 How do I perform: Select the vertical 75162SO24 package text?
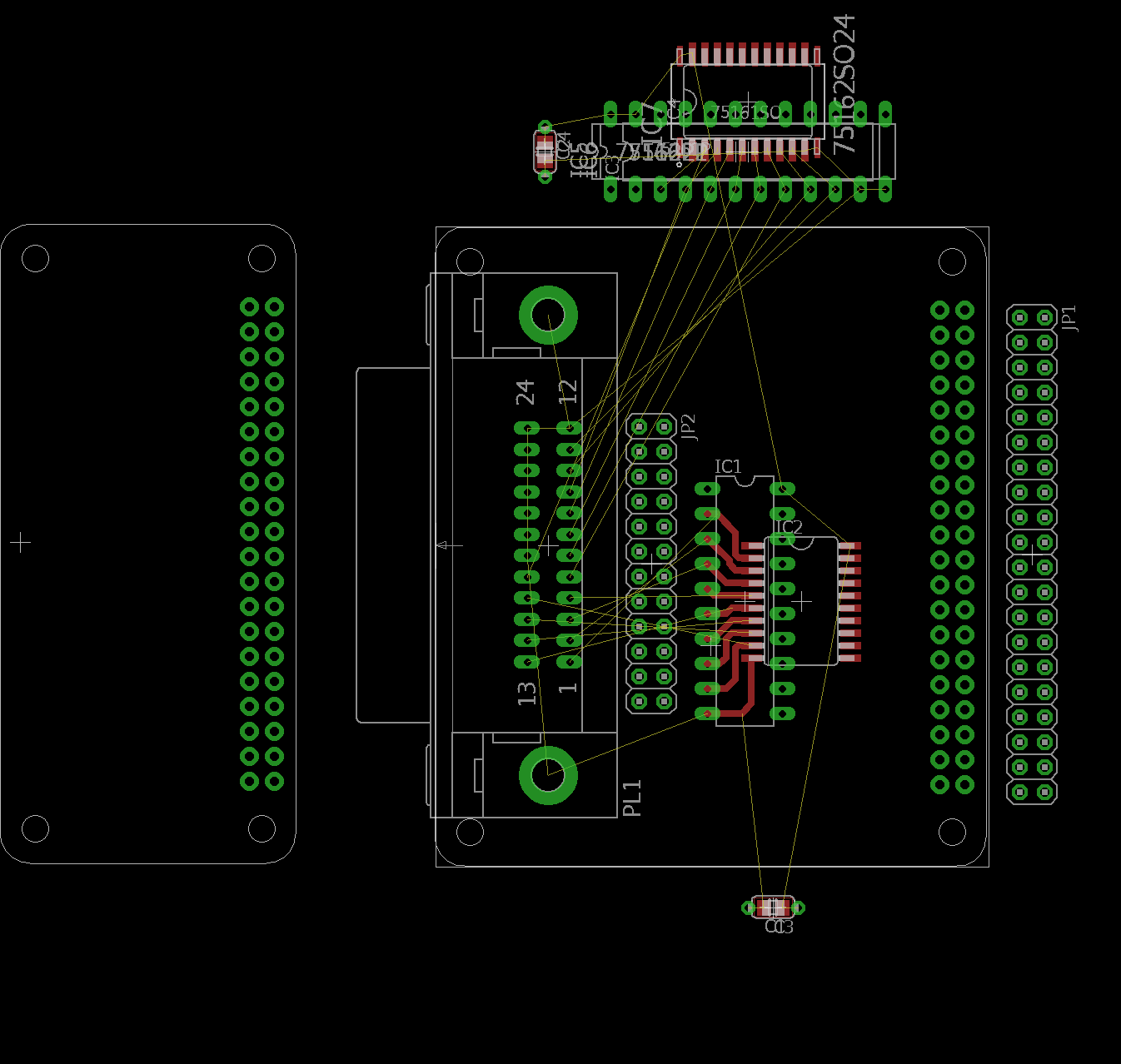[x=844, y=84]
